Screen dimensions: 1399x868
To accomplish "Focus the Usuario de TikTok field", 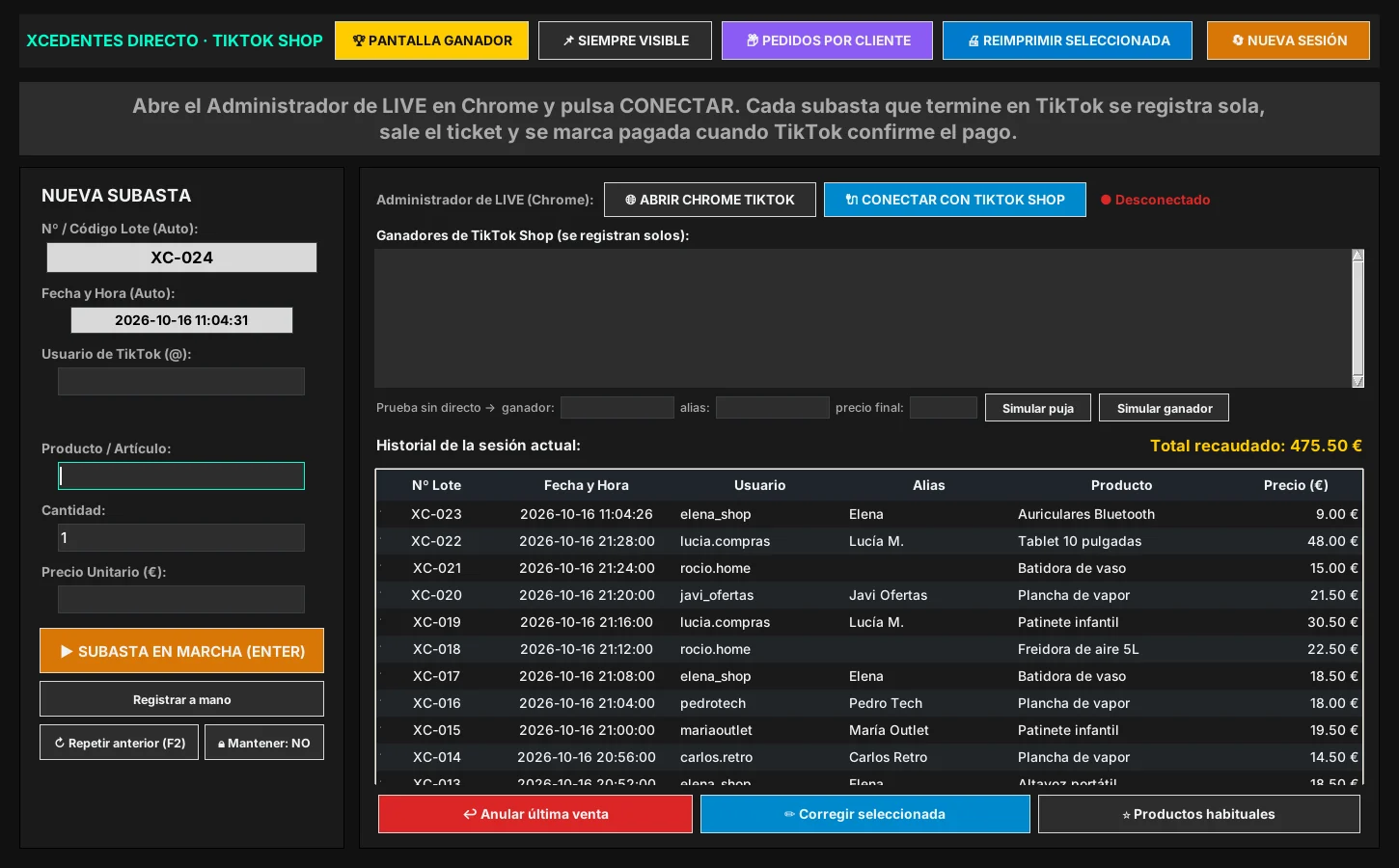I will (181, 381).
